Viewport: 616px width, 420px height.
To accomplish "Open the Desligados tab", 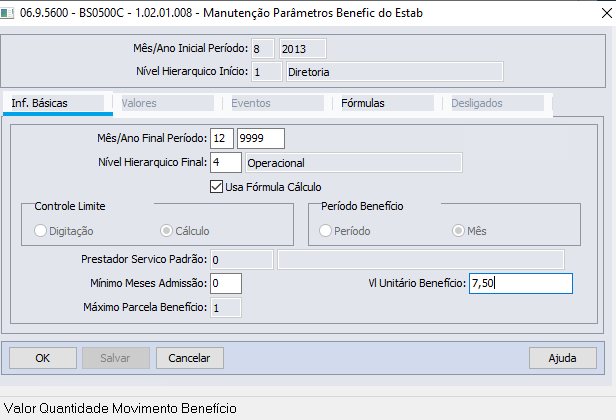I will coord(497,103).
